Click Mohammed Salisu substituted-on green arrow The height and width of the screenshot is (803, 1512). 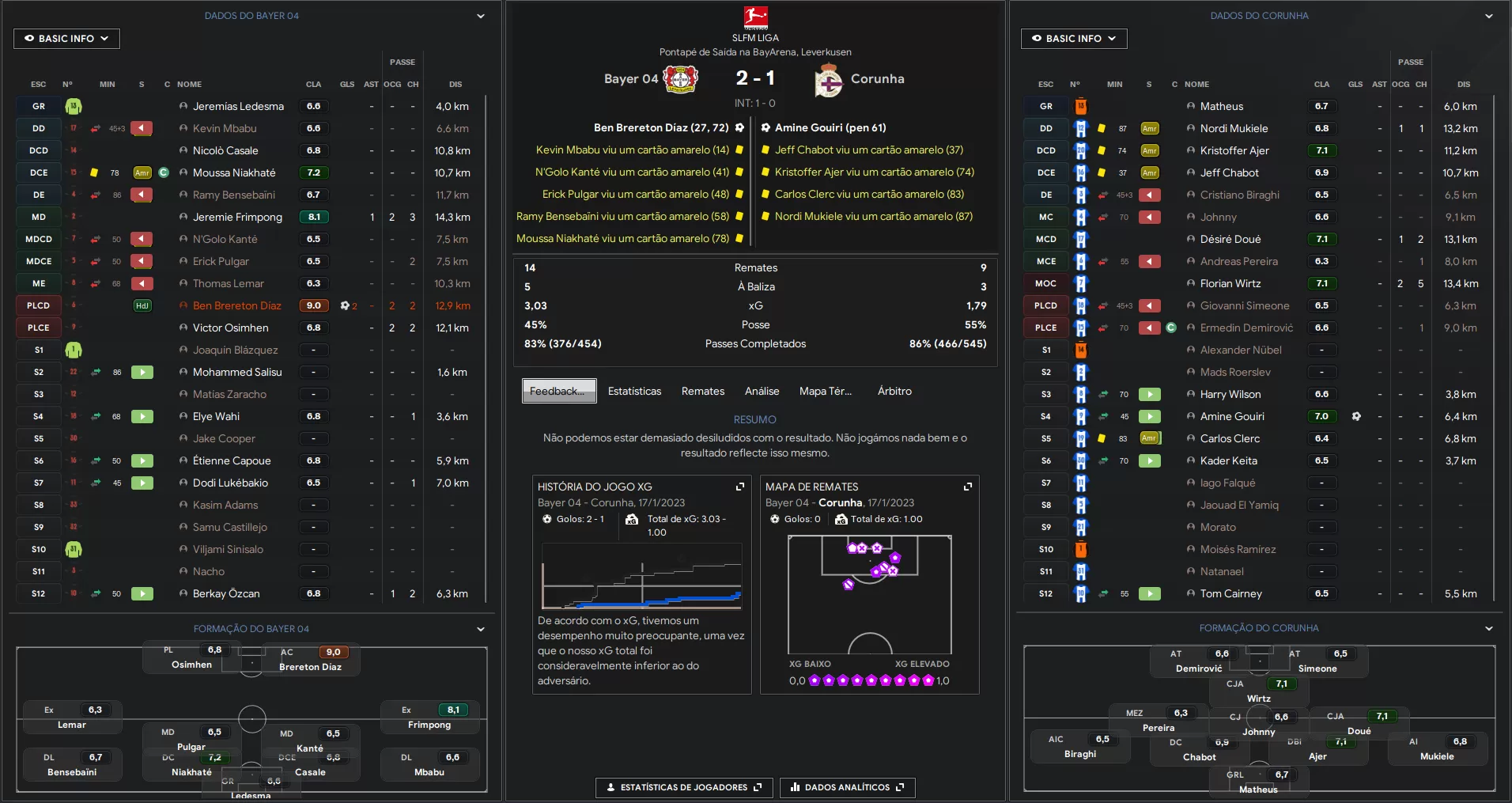(142, 372)
